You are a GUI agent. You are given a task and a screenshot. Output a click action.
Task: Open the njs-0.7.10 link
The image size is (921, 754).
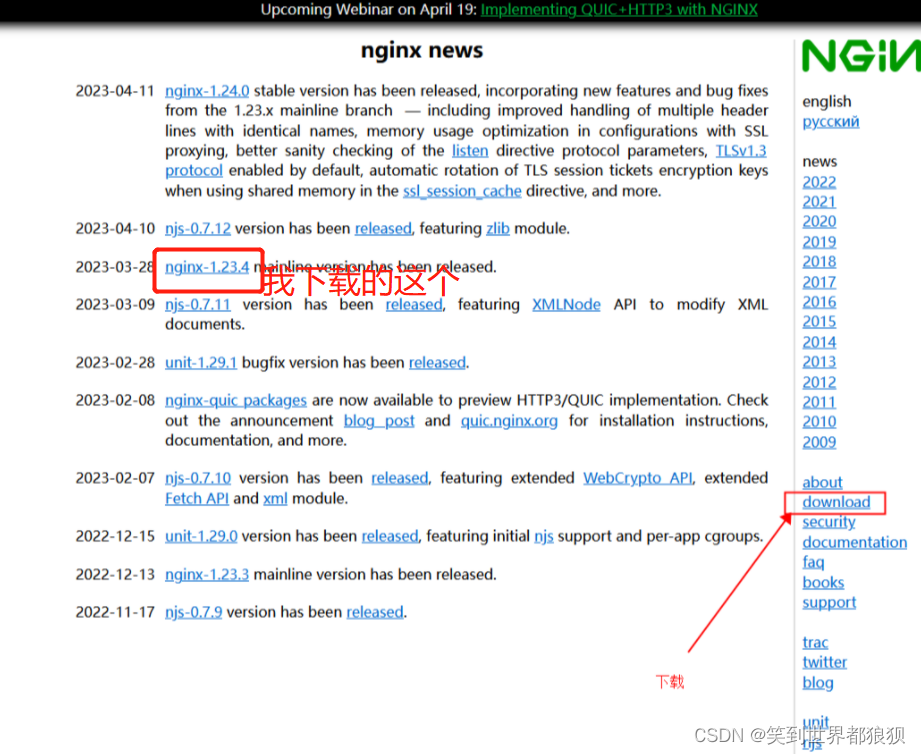[198, 478]
